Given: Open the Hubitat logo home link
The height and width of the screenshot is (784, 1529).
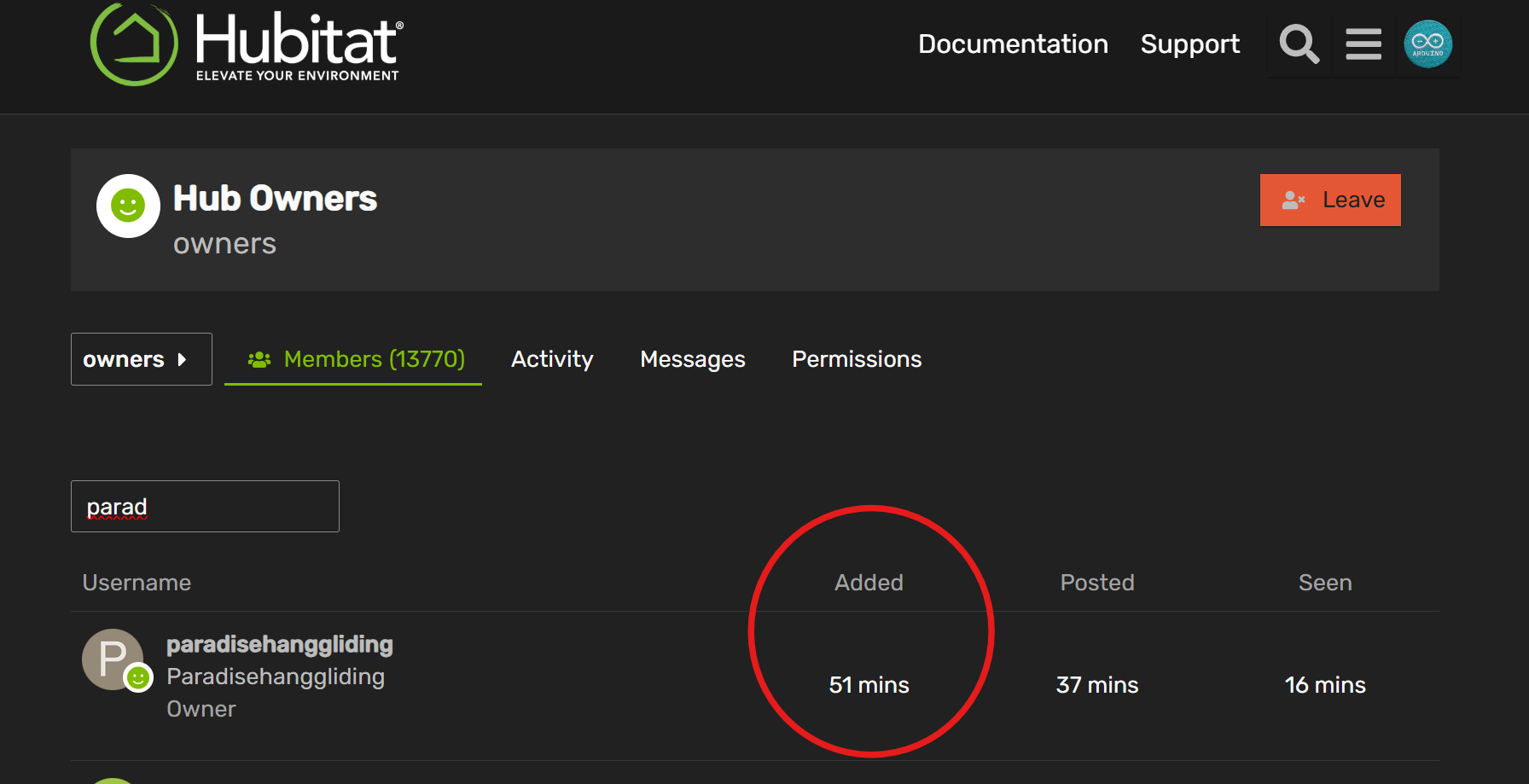Looking at the screenshot, I should [x=247, y=44].
